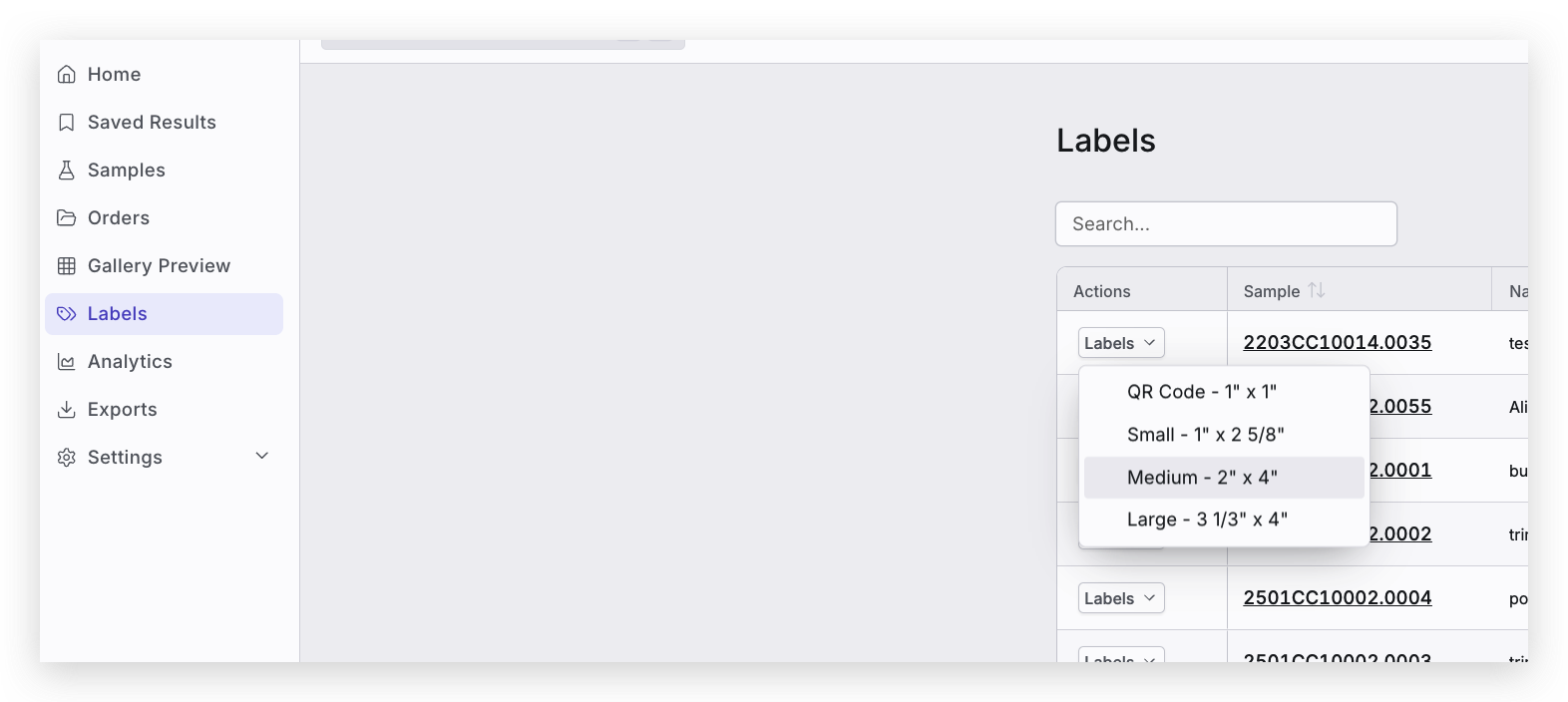Pick Large 3 1/3" x 4" label size

click(x=1207, y=520)
